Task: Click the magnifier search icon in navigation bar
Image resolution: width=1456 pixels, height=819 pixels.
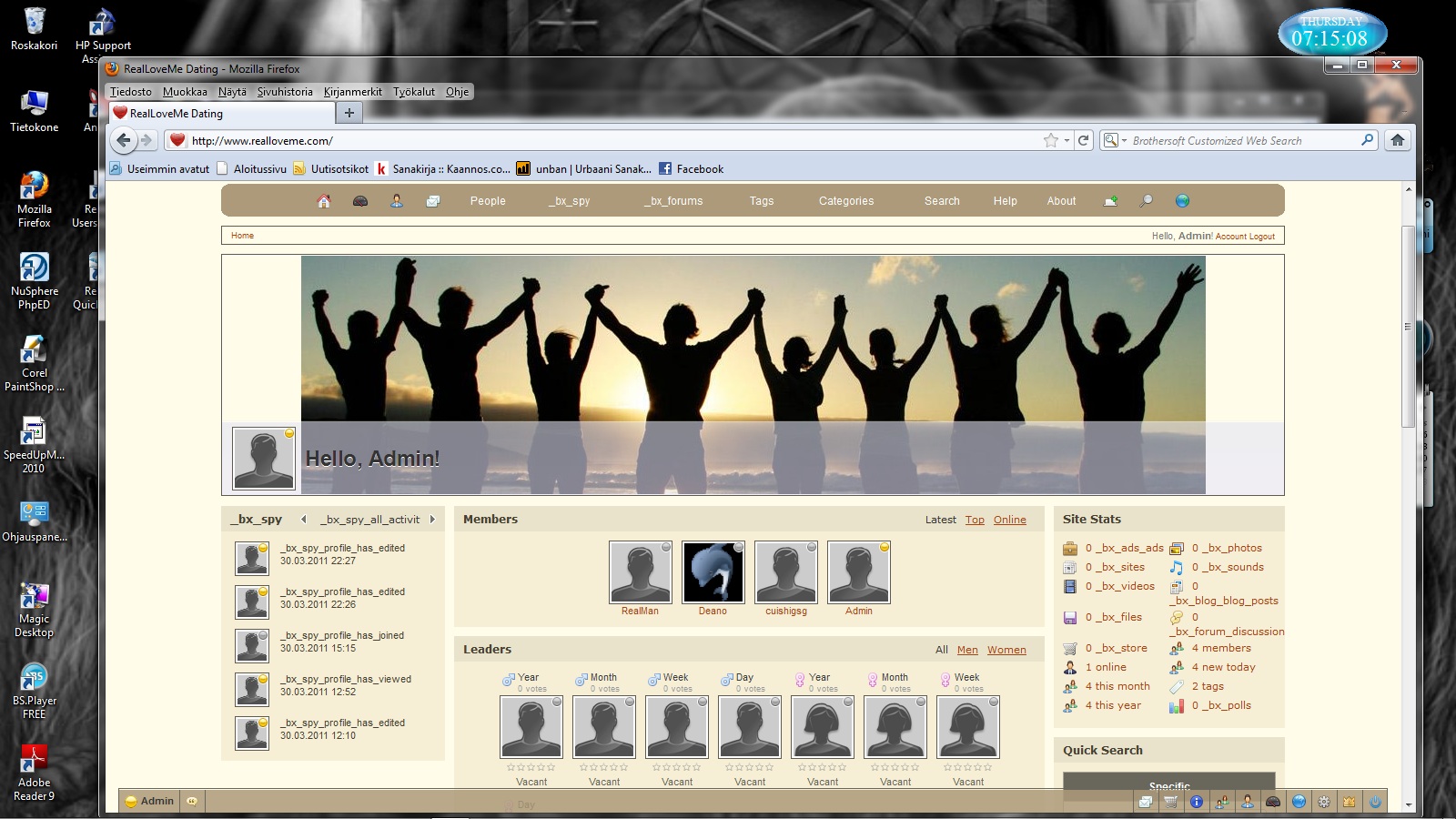Action: point(1147,201)
